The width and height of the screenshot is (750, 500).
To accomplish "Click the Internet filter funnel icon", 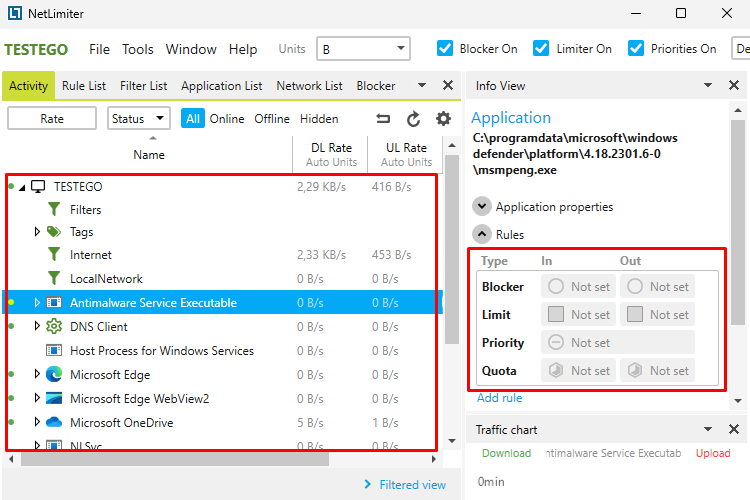I will tap(54, 254).
